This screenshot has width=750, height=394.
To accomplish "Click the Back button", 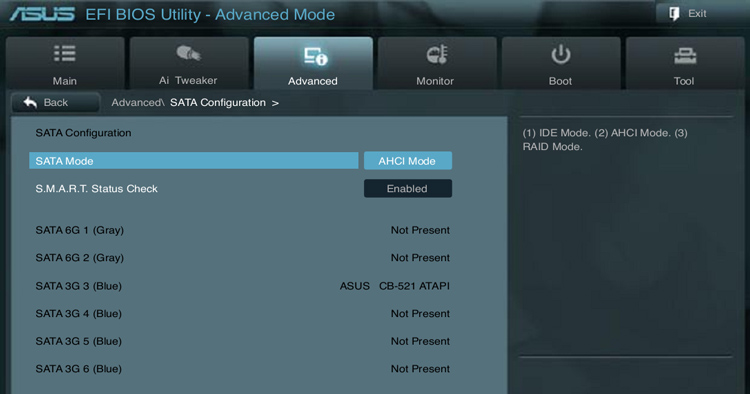I will coord(55,102).
